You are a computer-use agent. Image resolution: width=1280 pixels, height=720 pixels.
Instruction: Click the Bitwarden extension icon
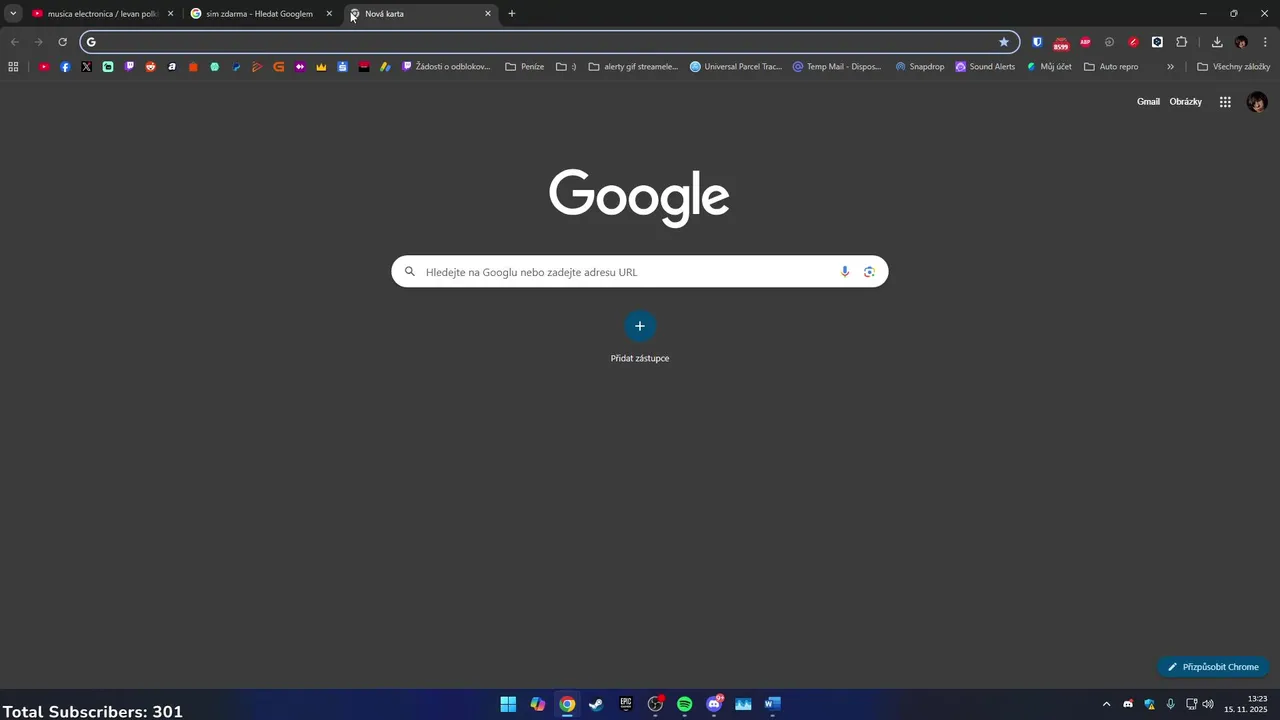point(1037,42)
